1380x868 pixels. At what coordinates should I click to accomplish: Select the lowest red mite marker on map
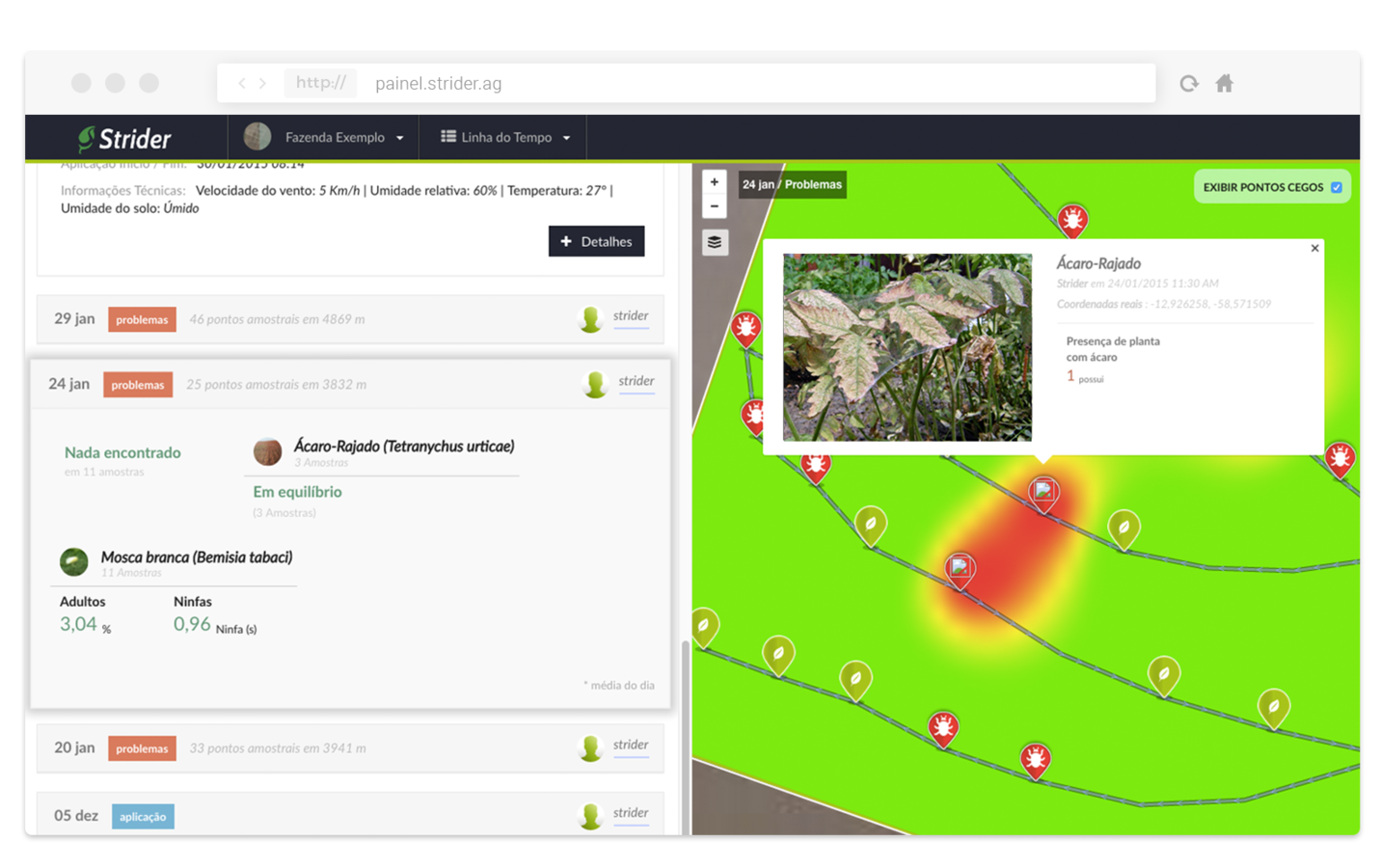(x=1036, y=760)
